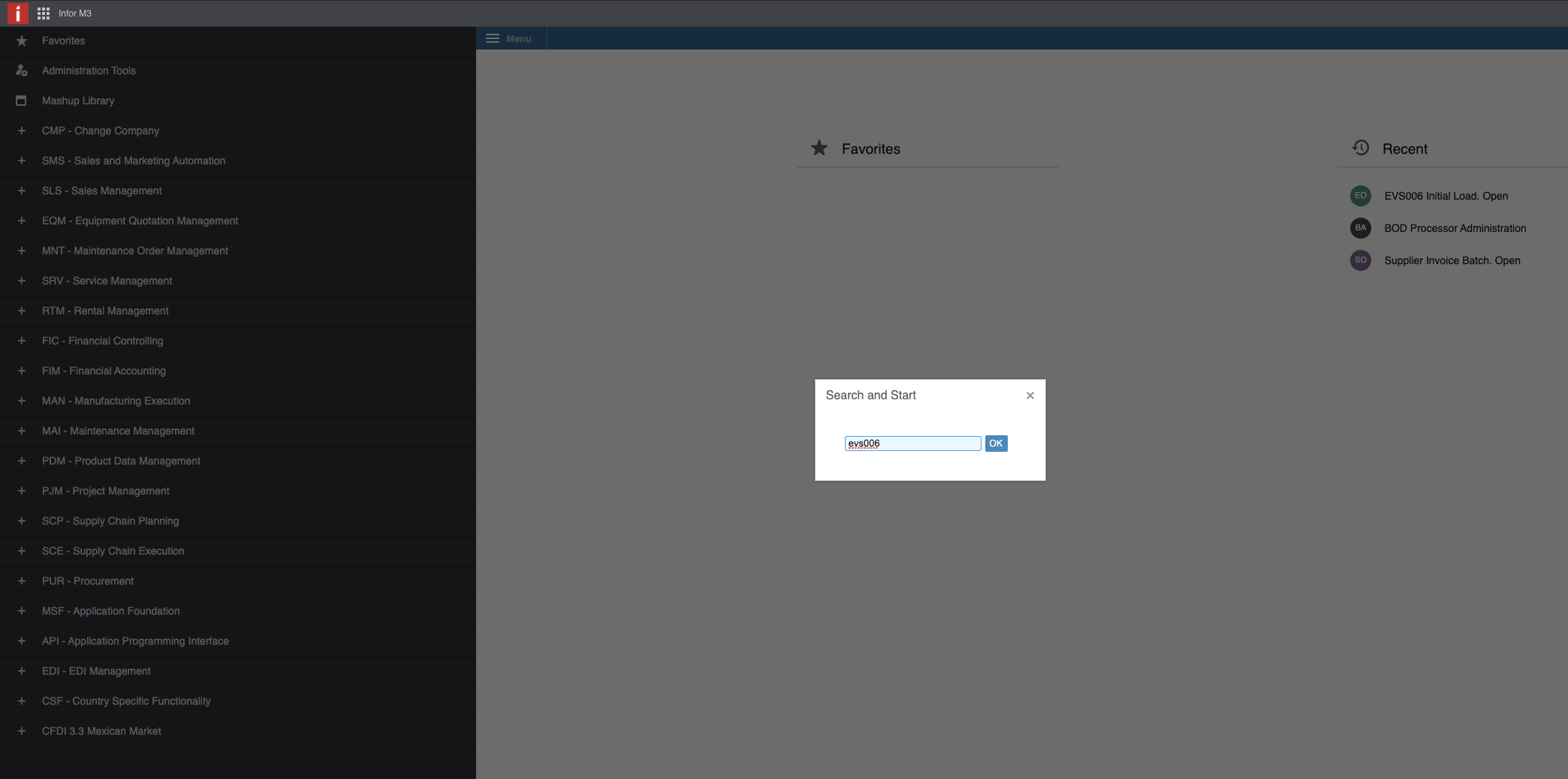
Task: Click the Recent history clock icon
Action: click(1360, 148)
